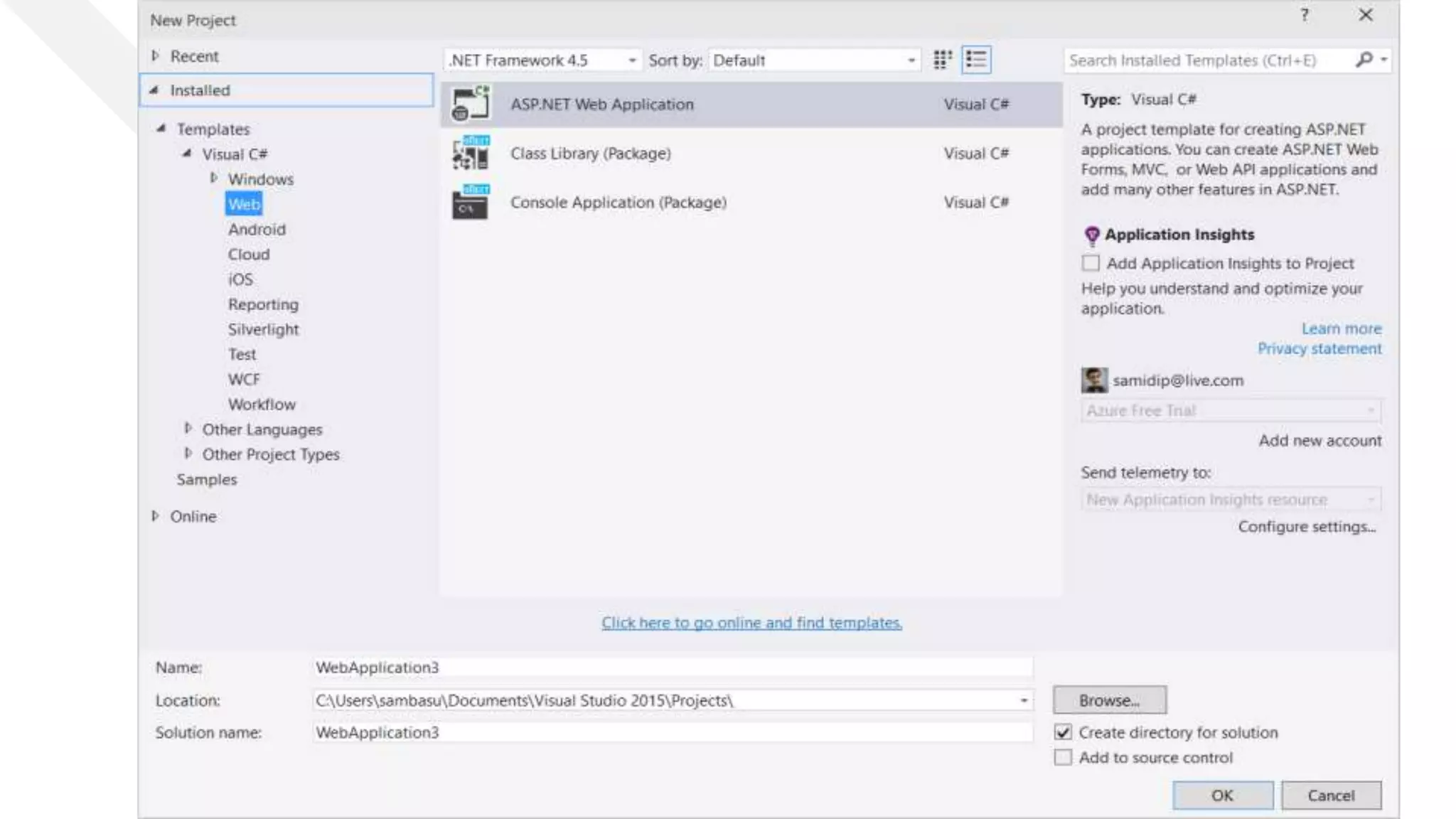Switch to medium icons list view
Screen dimensions: 1456x819
coord(976,60)
